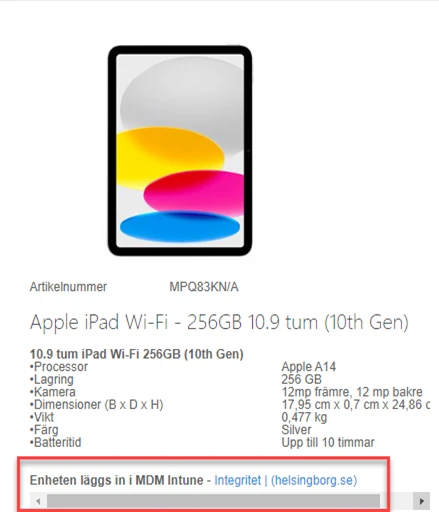The height and width of the screenshot is (512, 439).
Task: Click the Dimensioner (B x D x H) label
Action: pos(97,405)
